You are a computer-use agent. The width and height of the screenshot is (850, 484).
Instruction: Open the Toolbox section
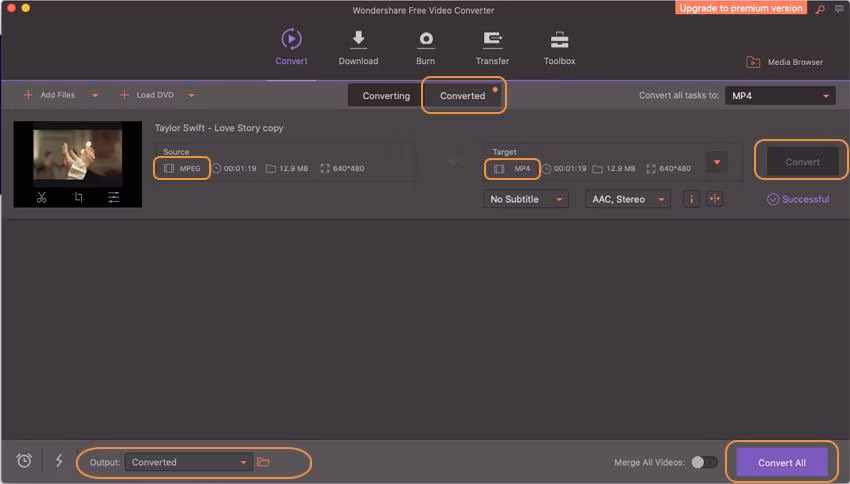click(559, 47)
